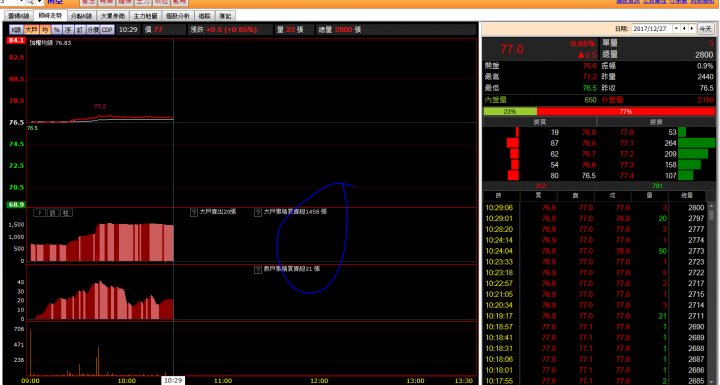Screen dimensions: 720x385
Task: Click the leftmost link in top orange bar
Action: [x=628, y=1]
